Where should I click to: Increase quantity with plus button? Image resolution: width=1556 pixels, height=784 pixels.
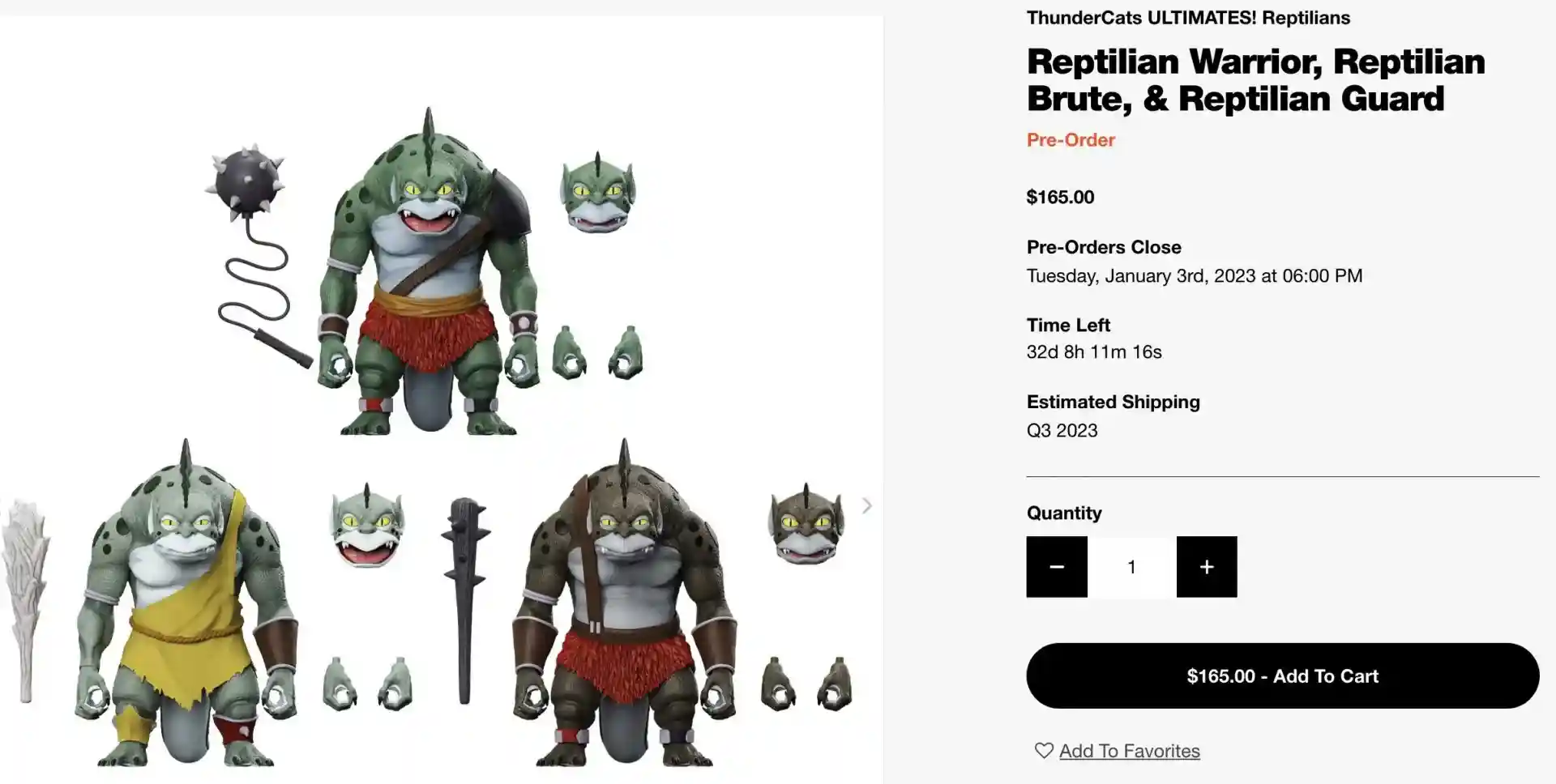(1207, 567)
